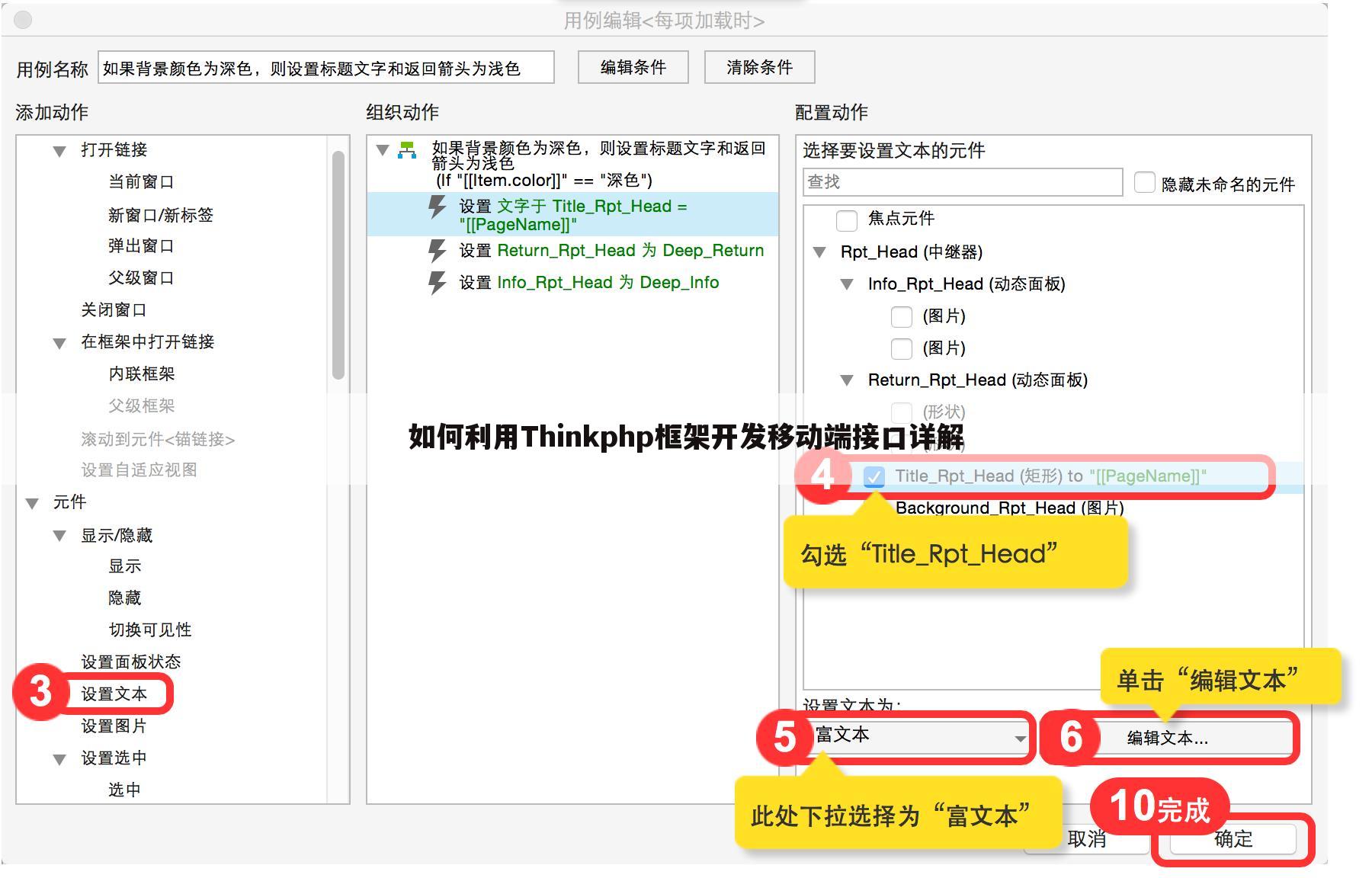1372x878 pixels.
Task: Click the 添加动作 list scrollbar
Action: click(x=338, y=264)
